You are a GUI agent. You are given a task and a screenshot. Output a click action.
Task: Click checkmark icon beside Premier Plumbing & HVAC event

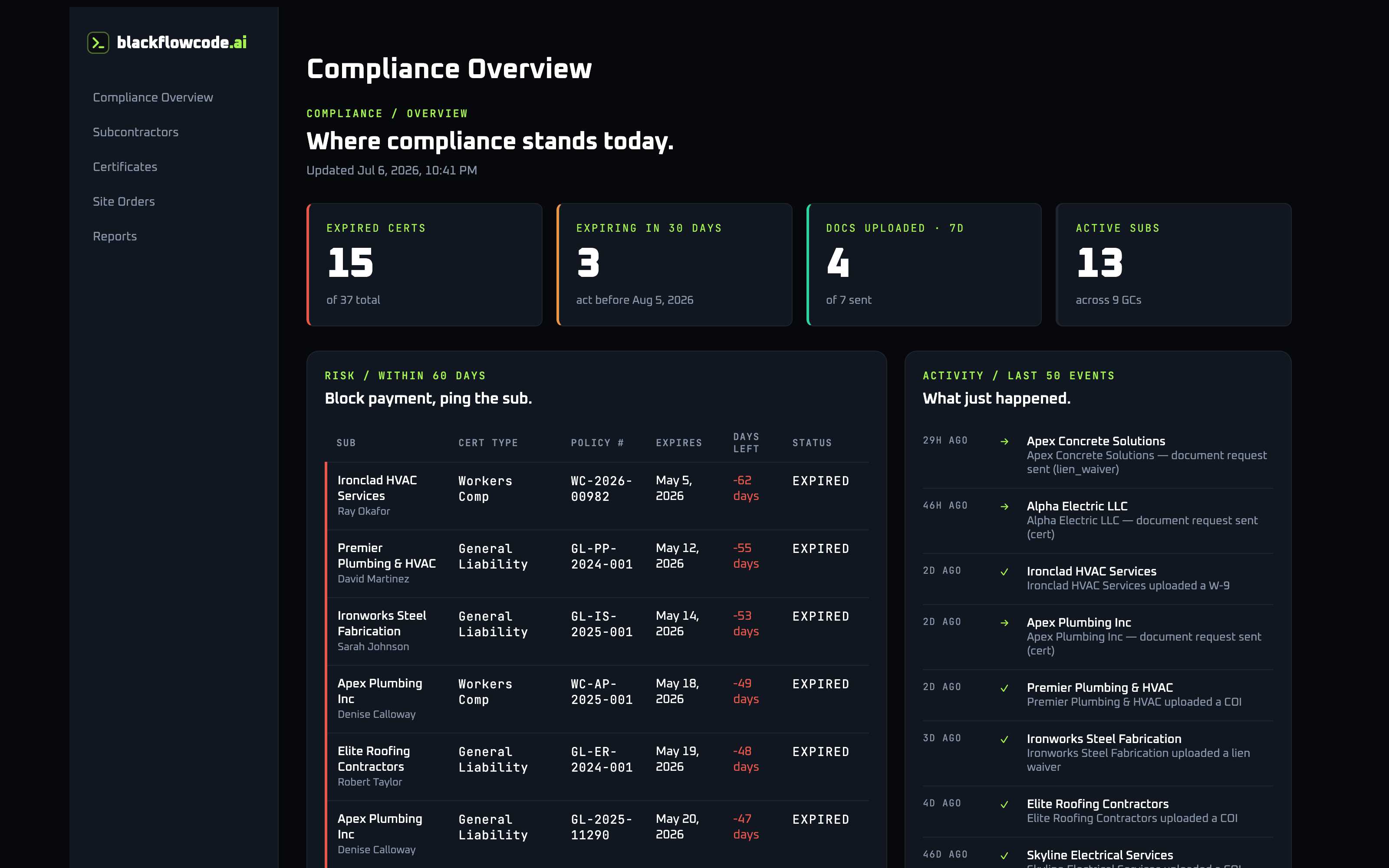click(x=1004, y=688)
